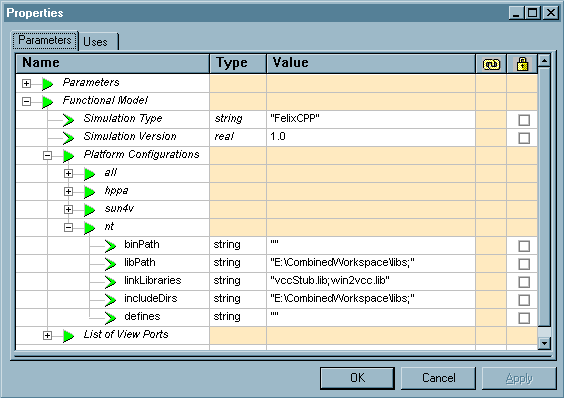The height and width of the screenshot is (398, 564).
Task: Expand the hppa platform node
Action: [68, 191]
